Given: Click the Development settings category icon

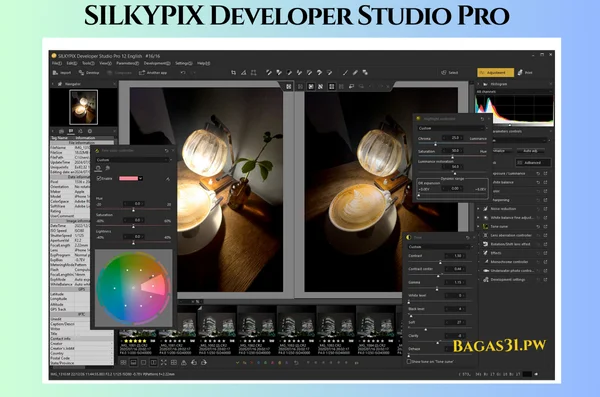Looking at the screenshot, I should pyautogui.click(x=486, y=280).
